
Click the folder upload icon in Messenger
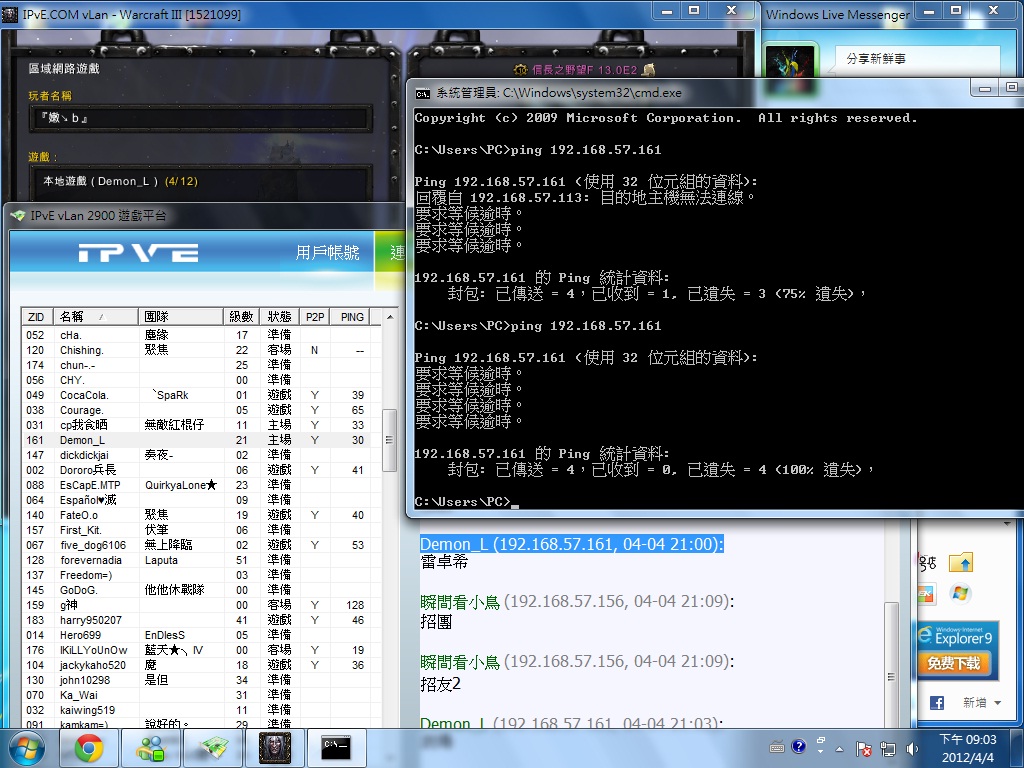[960, 564]
